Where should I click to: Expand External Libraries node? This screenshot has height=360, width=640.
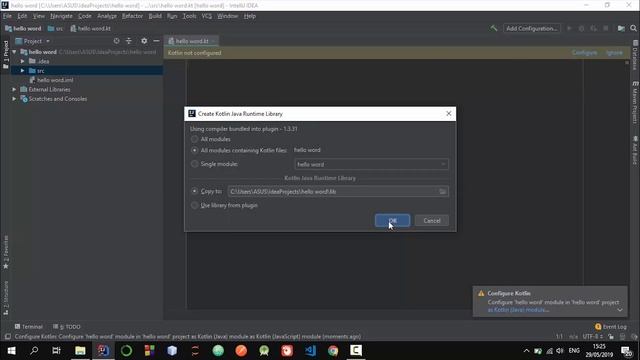coord(14,89)
